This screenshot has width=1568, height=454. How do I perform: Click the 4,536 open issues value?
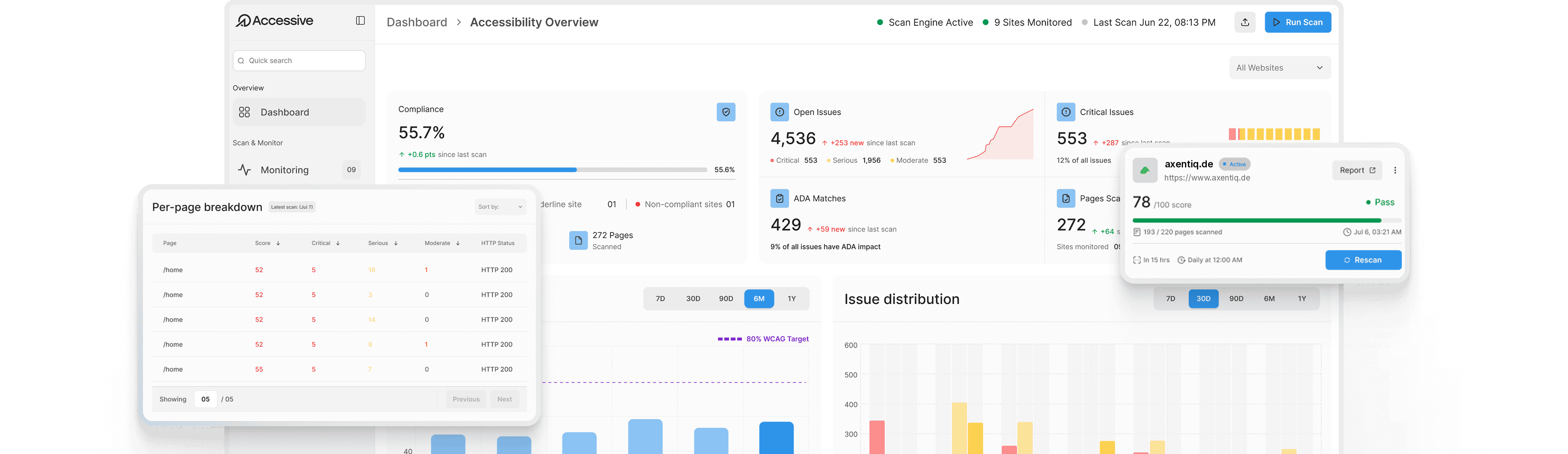(x=793, y=139)
